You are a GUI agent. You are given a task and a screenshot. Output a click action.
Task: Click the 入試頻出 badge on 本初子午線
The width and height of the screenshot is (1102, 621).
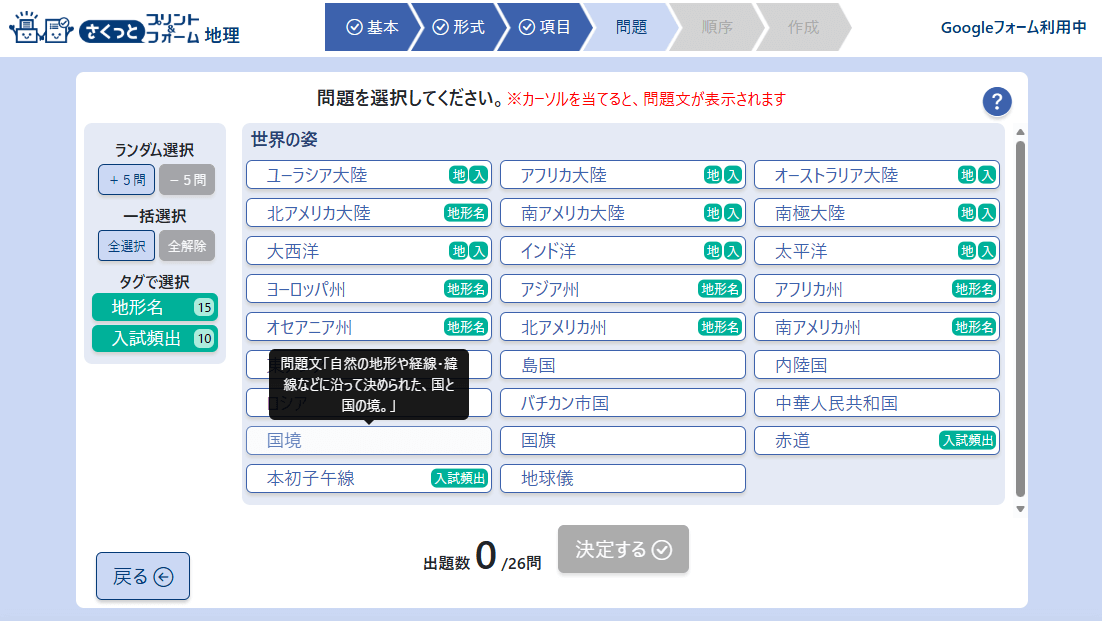click(459, 478)
